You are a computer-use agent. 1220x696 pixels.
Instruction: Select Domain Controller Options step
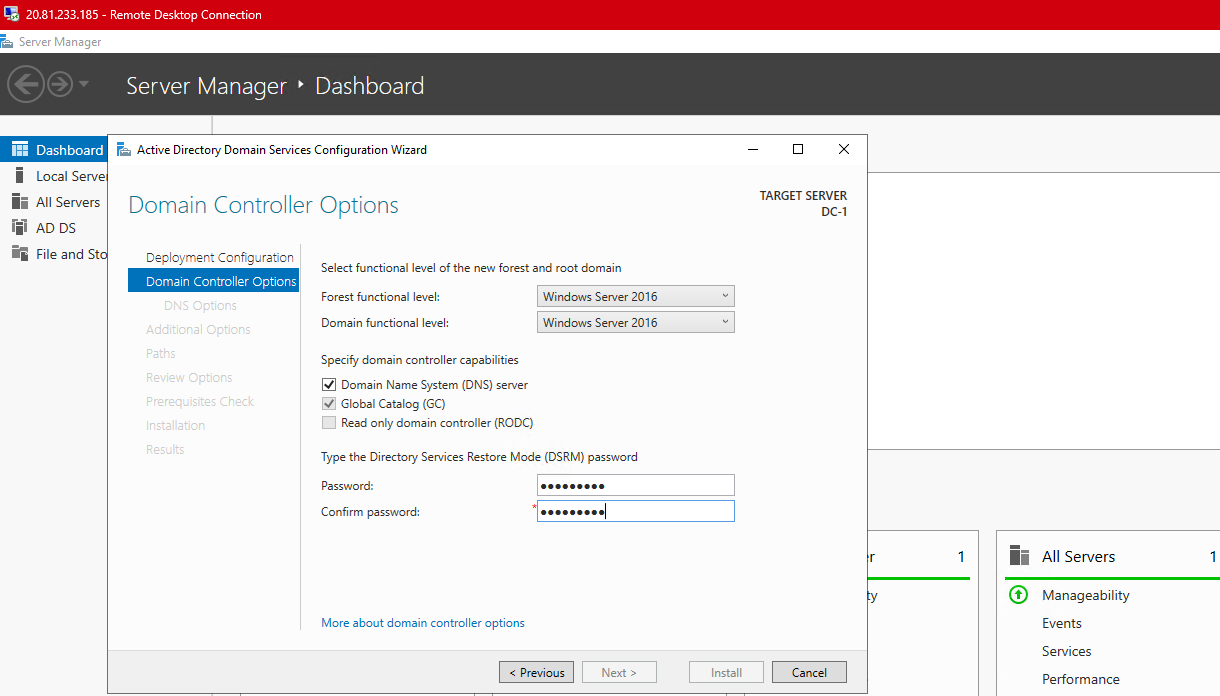[213, 281]
